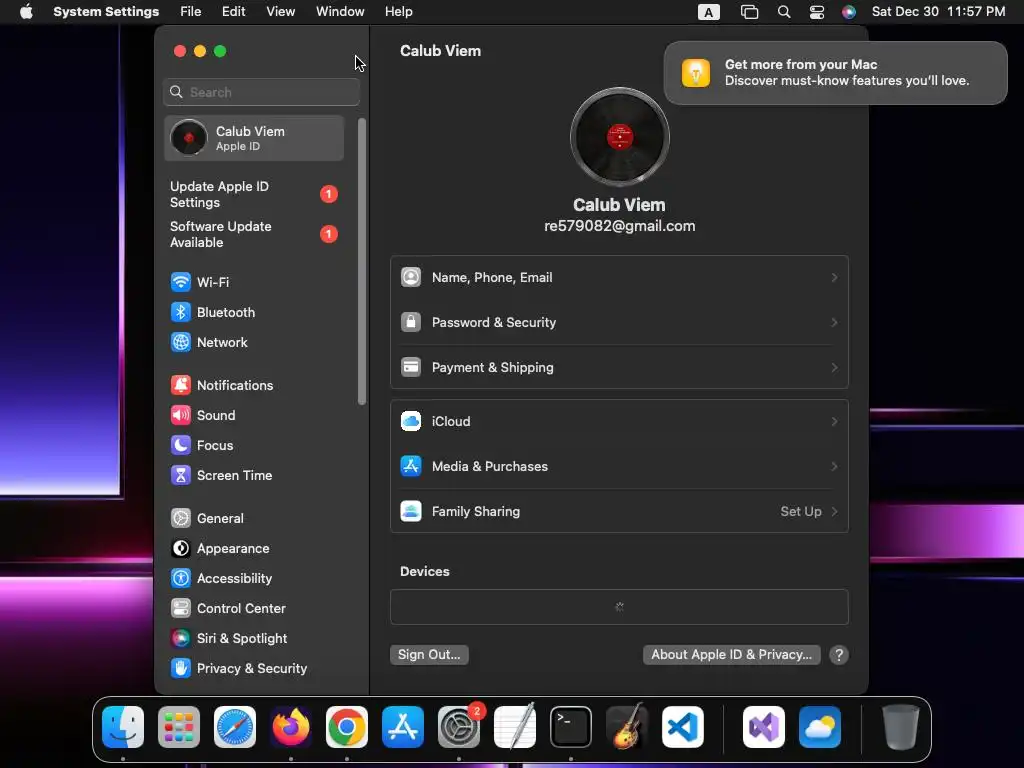Launch Finder from the Dock

123,727
